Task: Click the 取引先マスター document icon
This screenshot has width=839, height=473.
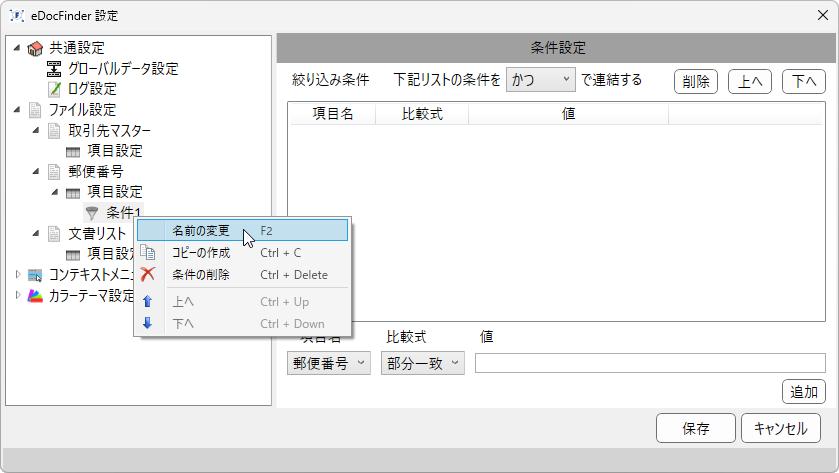Action: click(54, 131)
